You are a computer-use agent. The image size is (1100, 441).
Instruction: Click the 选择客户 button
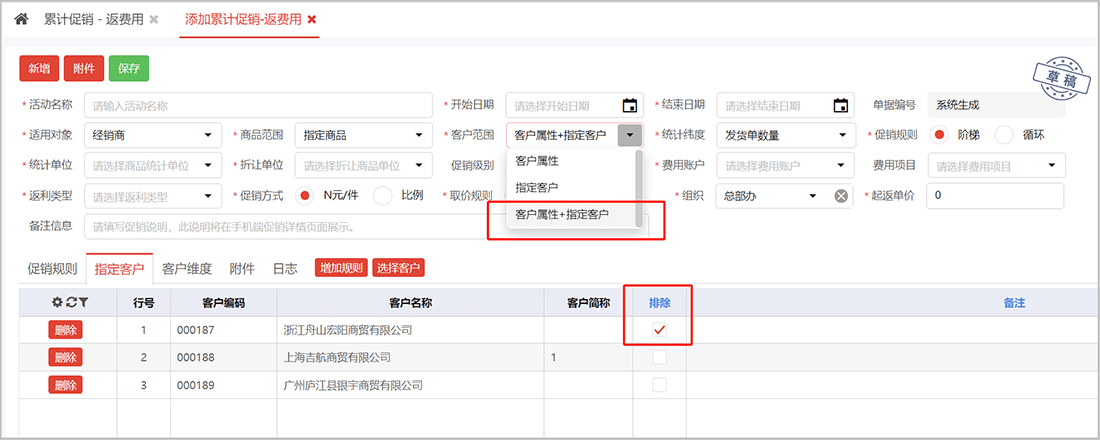coord(398,268)
